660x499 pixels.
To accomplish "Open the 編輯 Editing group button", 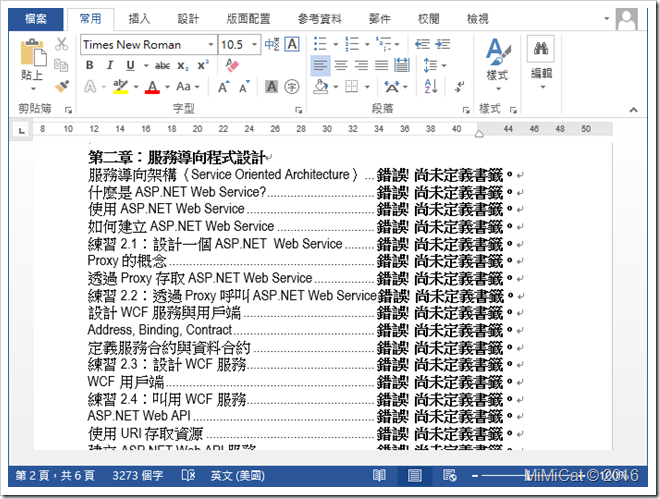I will point(541,63).
